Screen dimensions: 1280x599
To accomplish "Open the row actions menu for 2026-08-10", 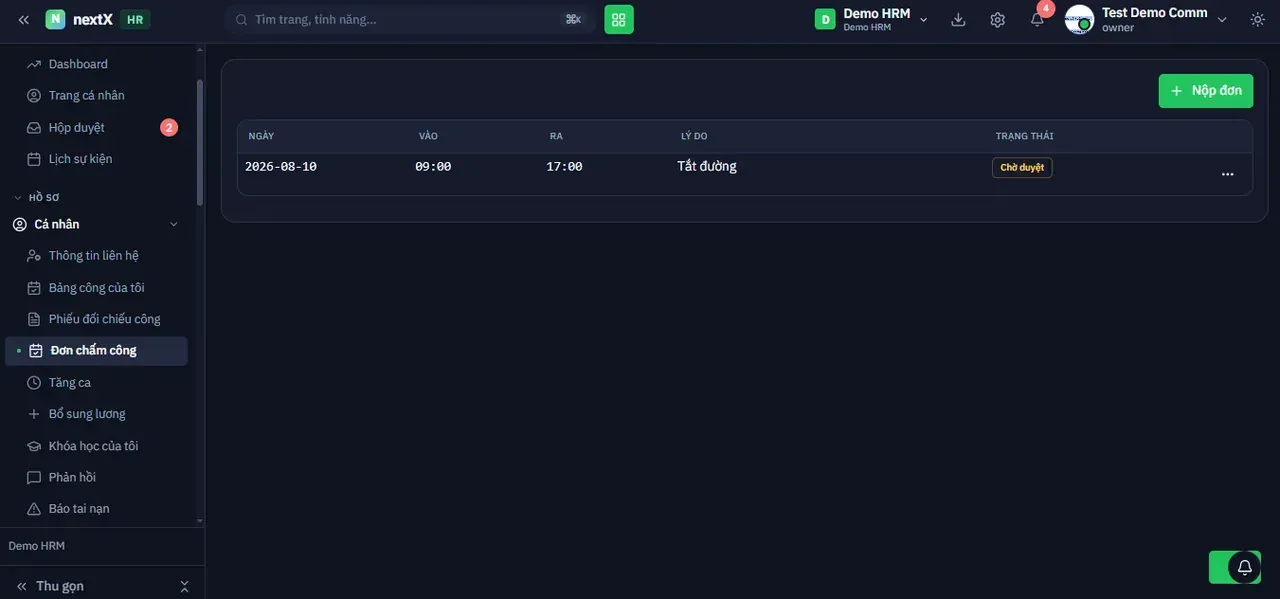I will click(1228, 174).
